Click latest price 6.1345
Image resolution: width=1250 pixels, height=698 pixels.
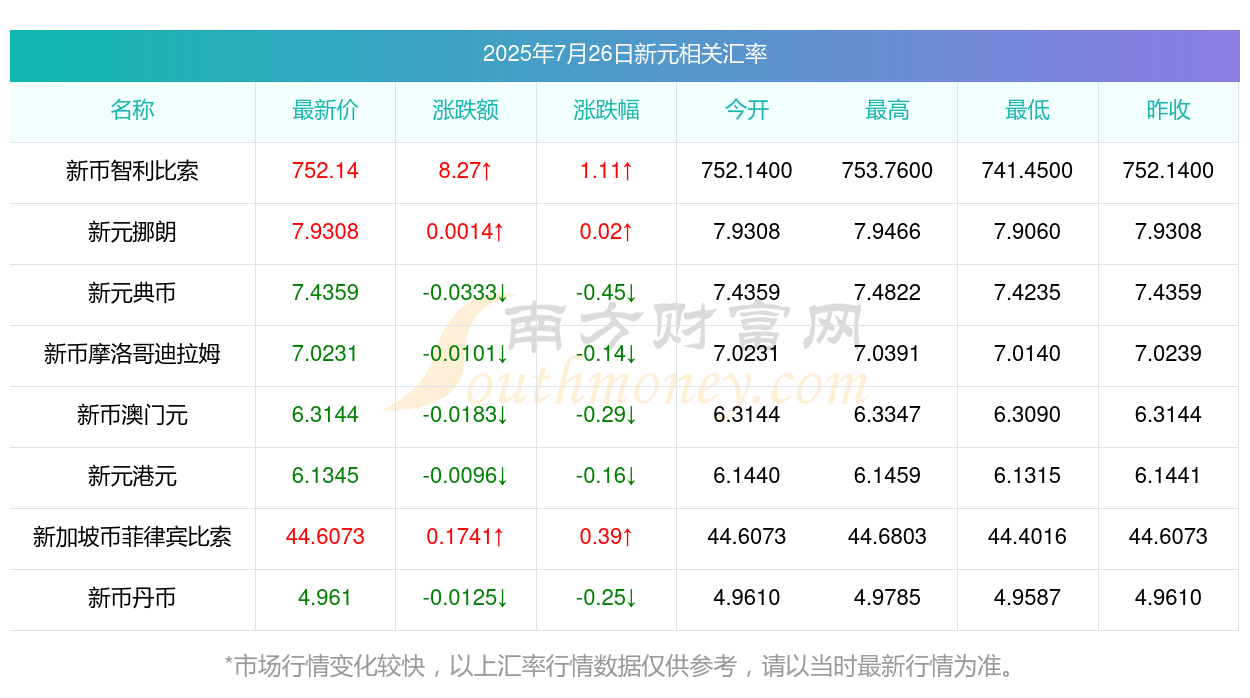[325, 476]
